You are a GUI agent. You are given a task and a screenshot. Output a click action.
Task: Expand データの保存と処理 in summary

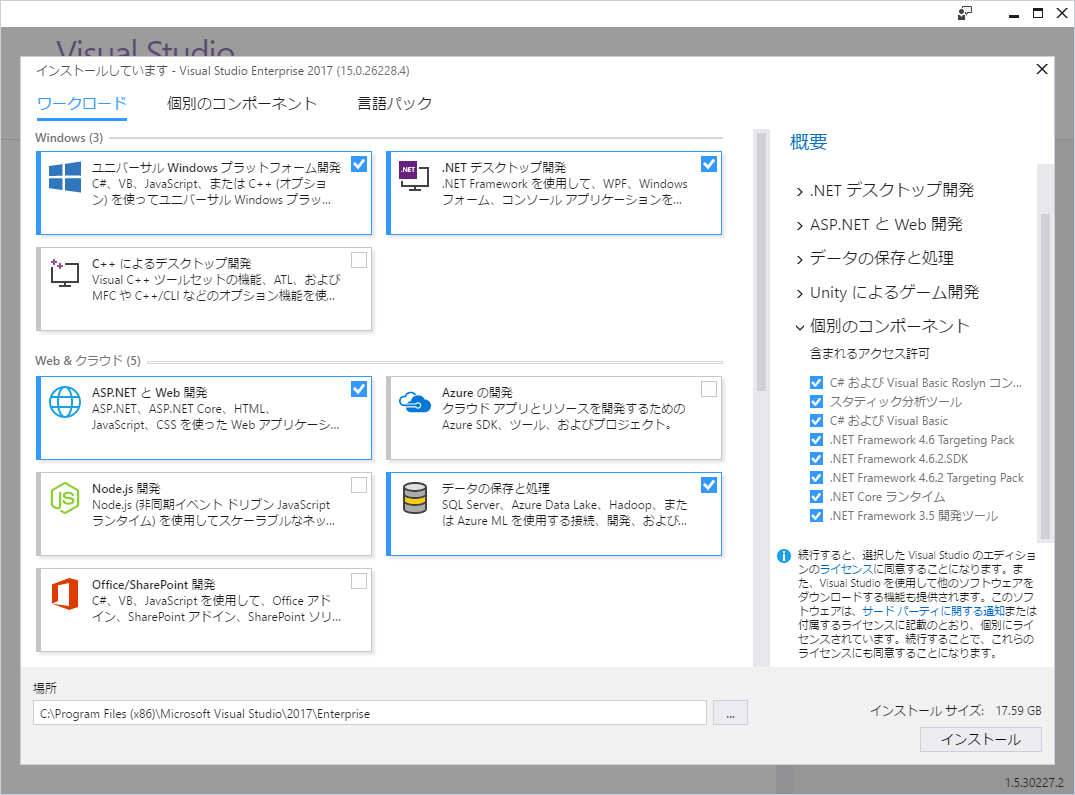pos(799,259)
